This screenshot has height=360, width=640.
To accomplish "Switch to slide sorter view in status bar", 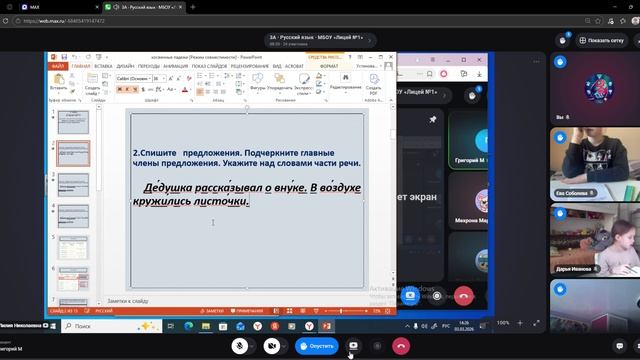I will pos(289,311).
